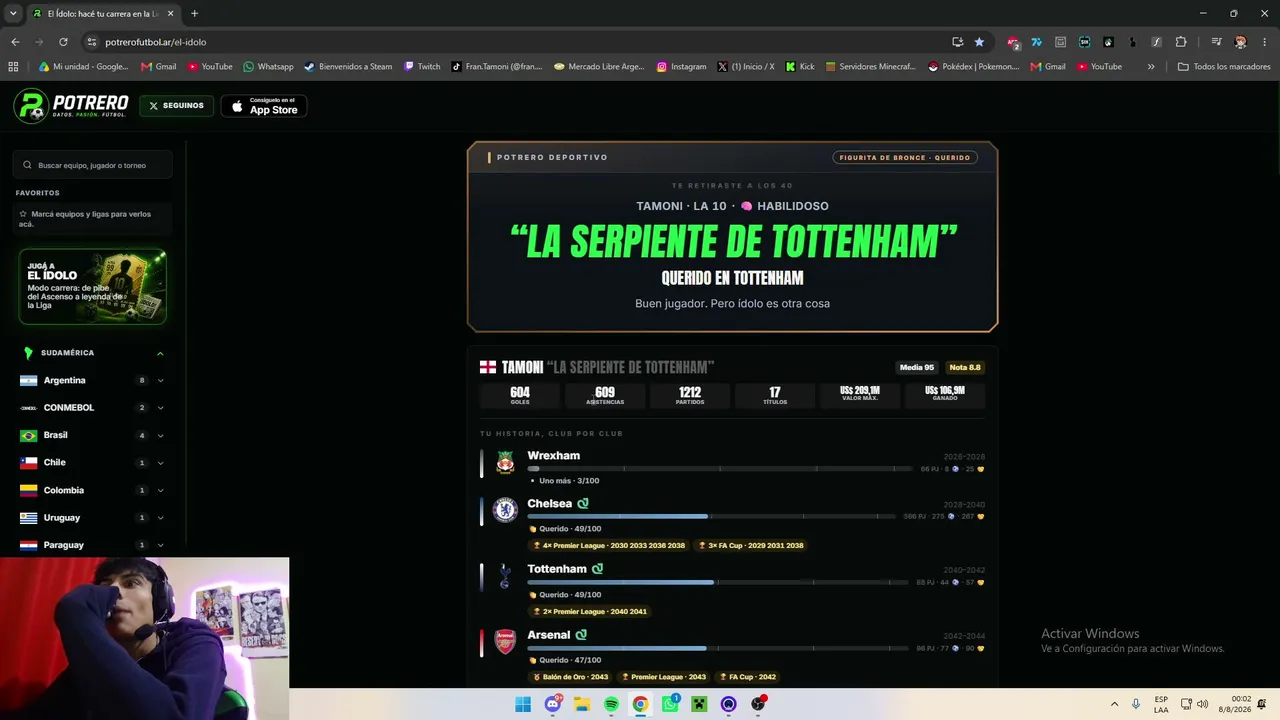Open the Chrome profile avatar
The height and width of the screenshot is (720, 1280).
pyautogui.click(x=1241, y=42)
